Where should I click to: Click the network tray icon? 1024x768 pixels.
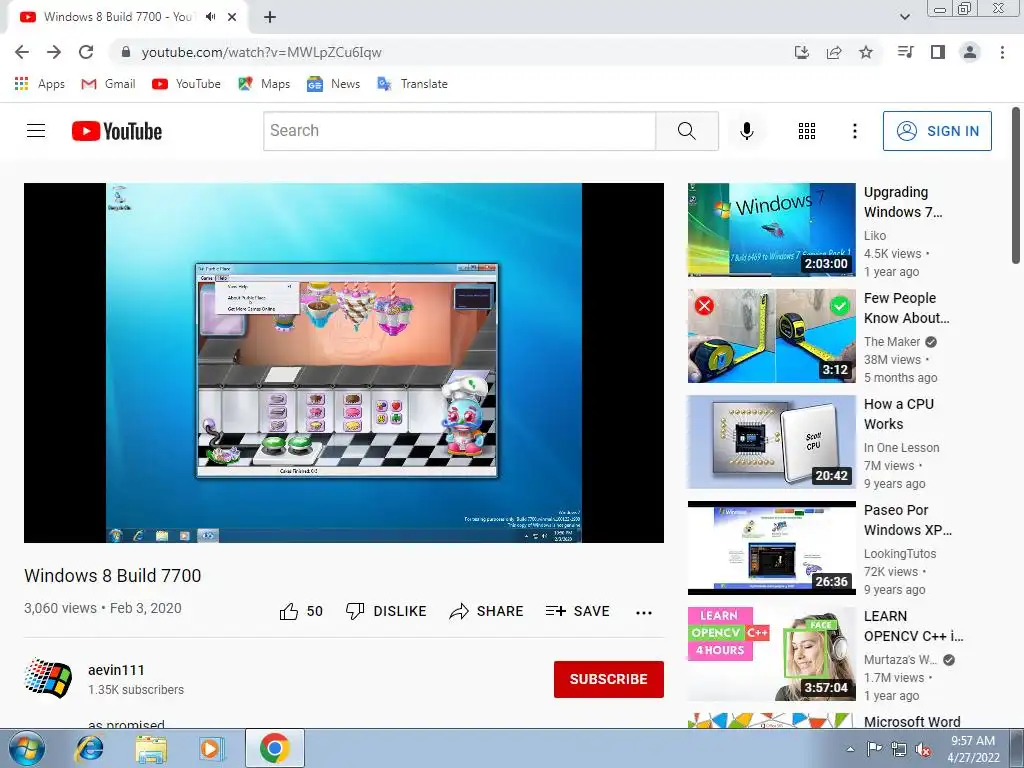tap(899, 749)
